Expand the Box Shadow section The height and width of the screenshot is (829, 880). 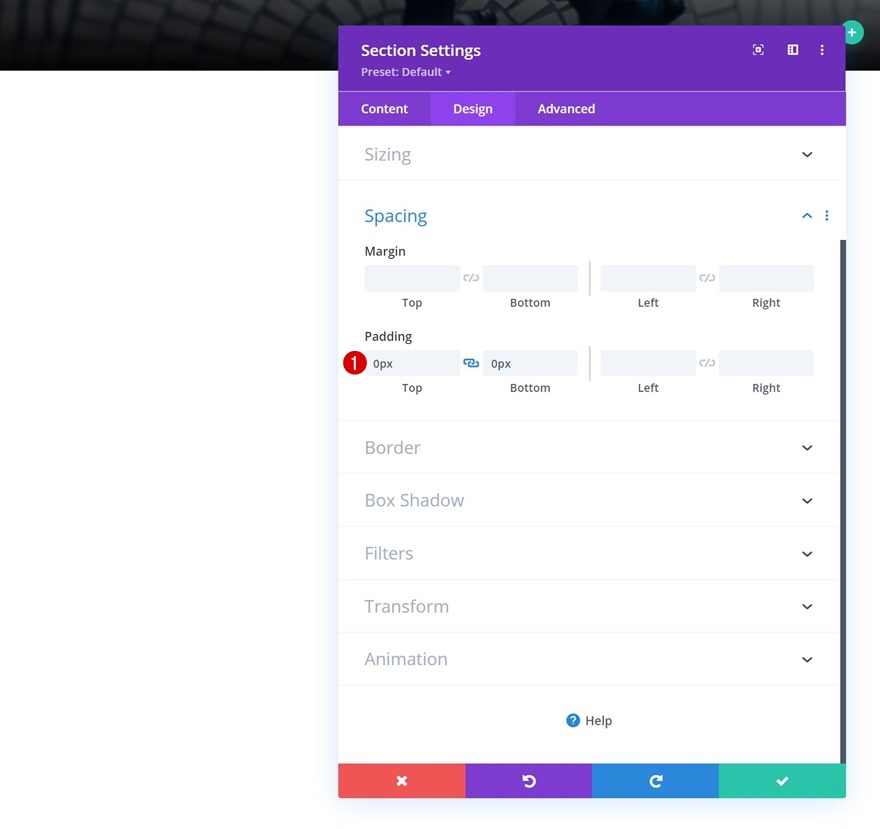(589, 500)
